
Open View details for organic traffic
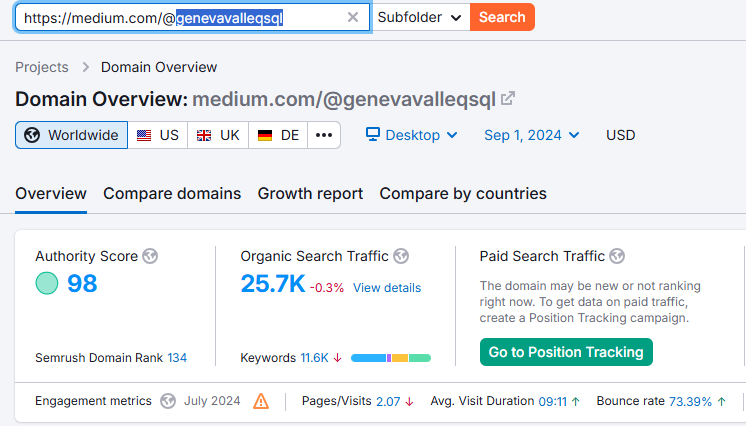click(x=387, y=288)
